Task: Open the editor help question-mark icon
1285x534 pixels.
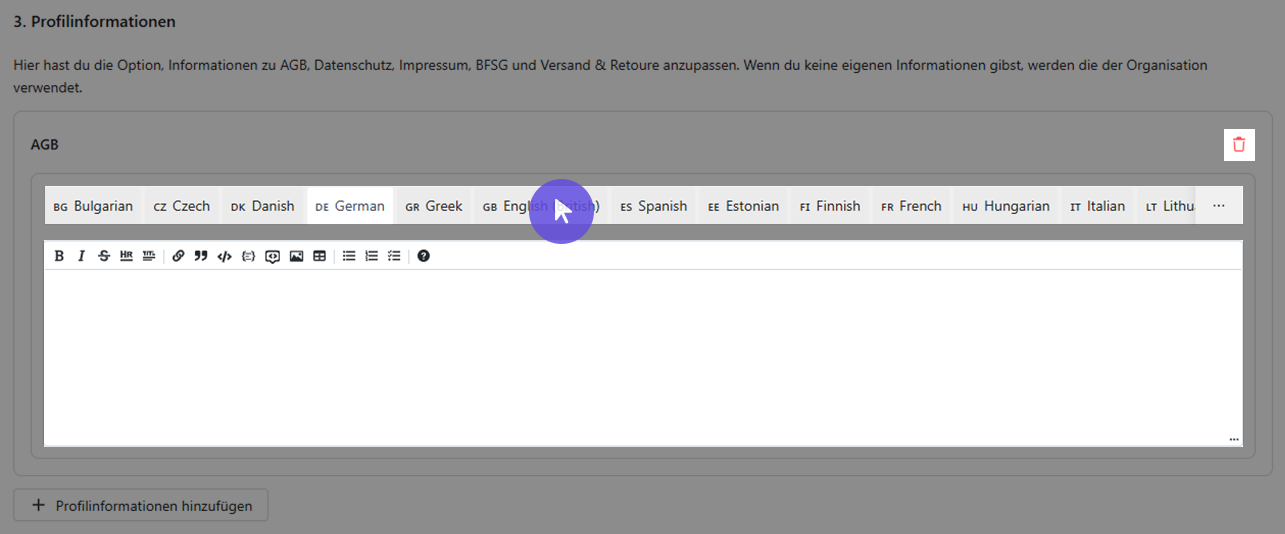Action: 424,256
